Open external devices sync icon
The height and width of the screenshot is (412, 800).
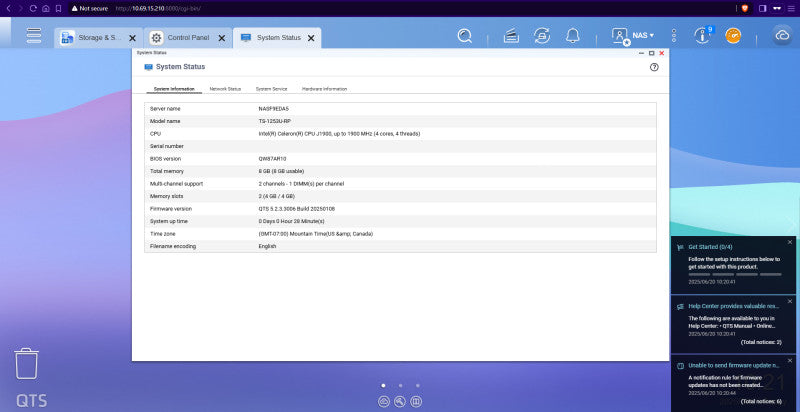542,36
